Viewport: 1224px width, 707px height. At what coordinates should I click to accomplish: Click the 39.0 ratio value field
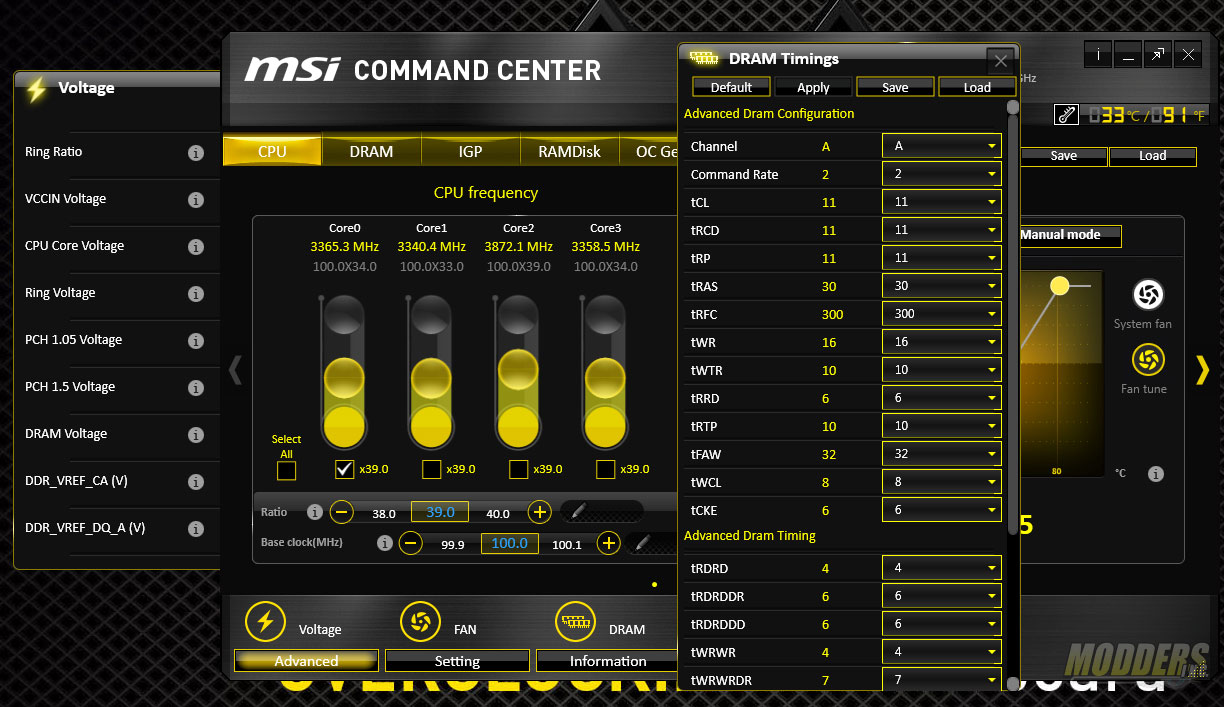[440, 512]
